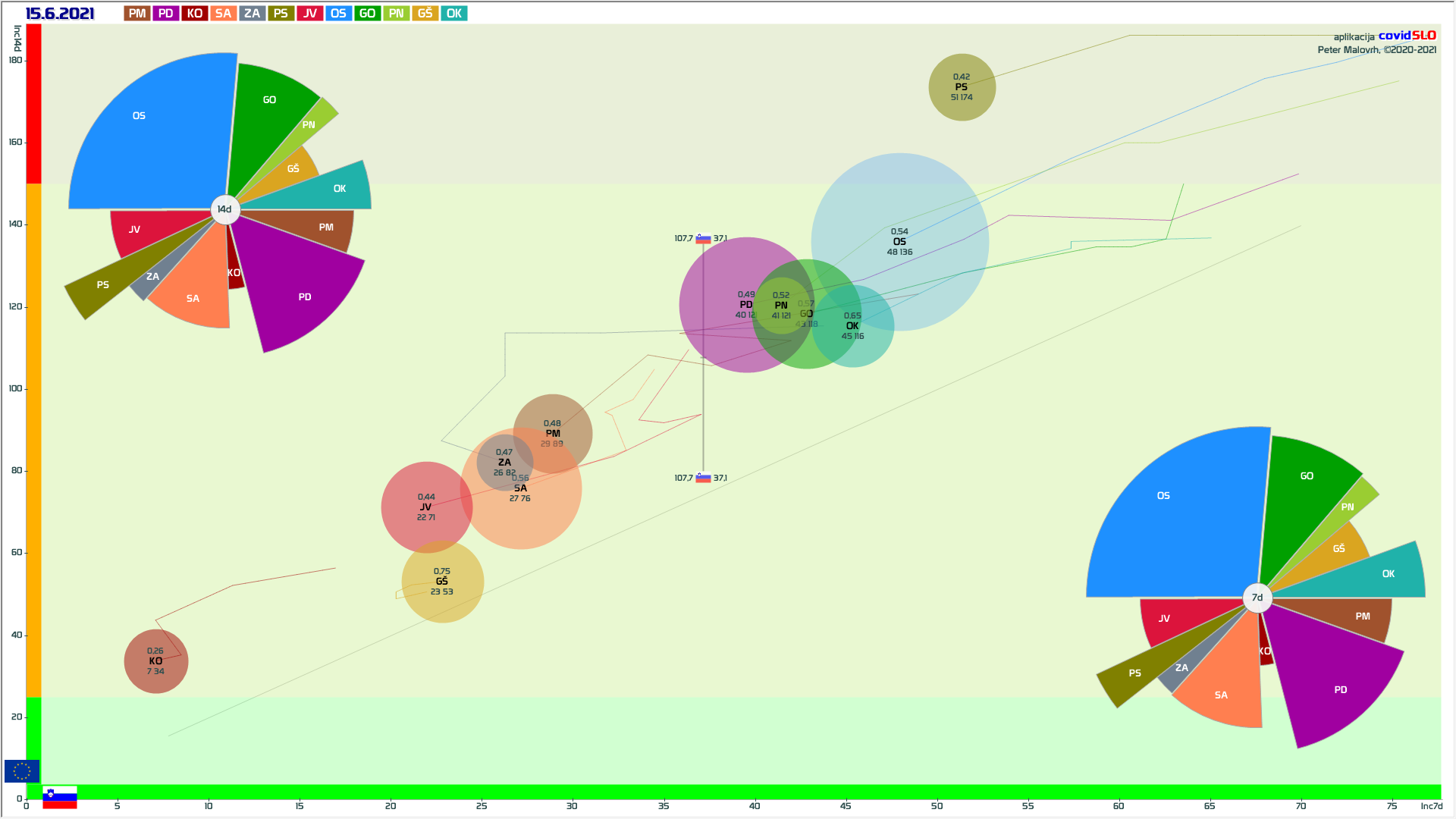Toggle the PD region legend button
Viewport: 1456px width, 819px height.
point(166,13)
